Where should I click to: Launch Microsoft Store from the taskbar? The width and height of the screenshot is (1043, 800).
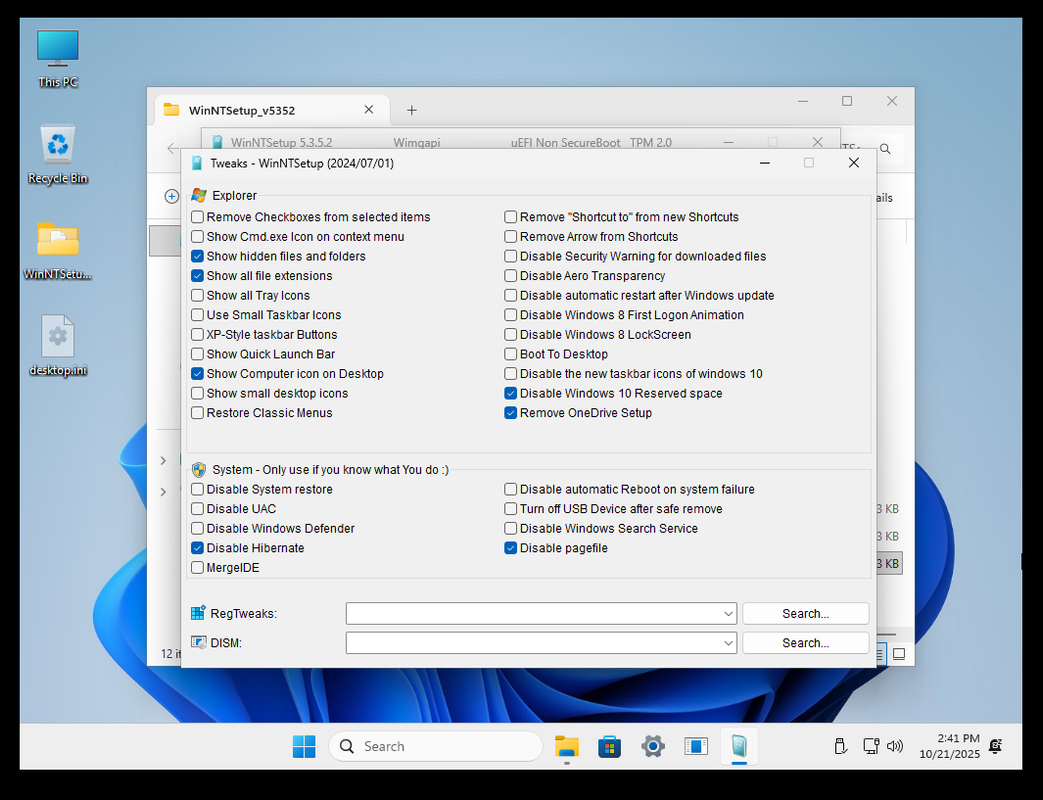coord(609,746)
